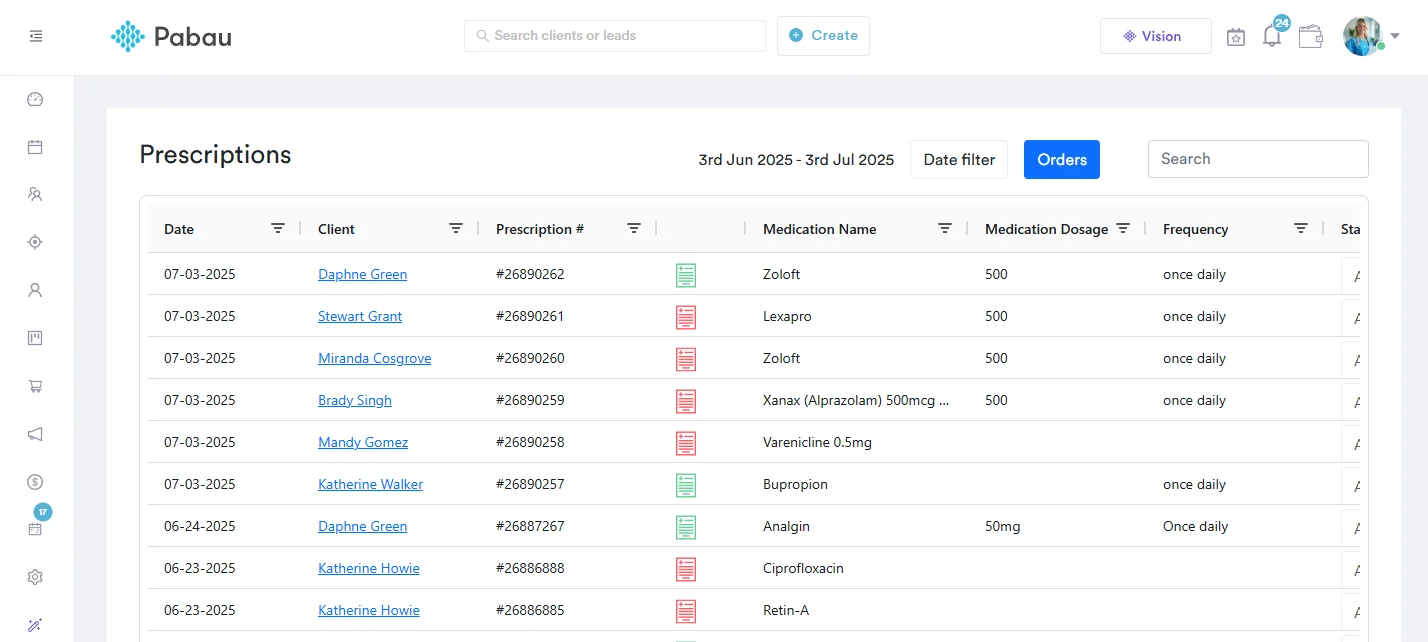Click the Orders button

coord(1061,160)
